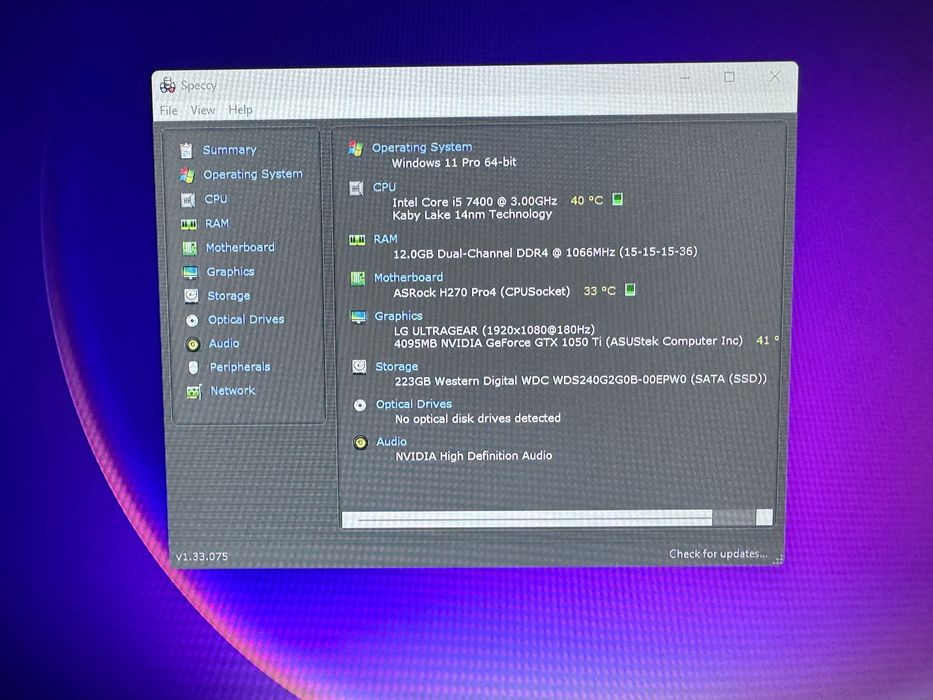933x700 pixels.
Task: Click the Kaby Lake 14nm Technology text
Action: click(472, 215)
